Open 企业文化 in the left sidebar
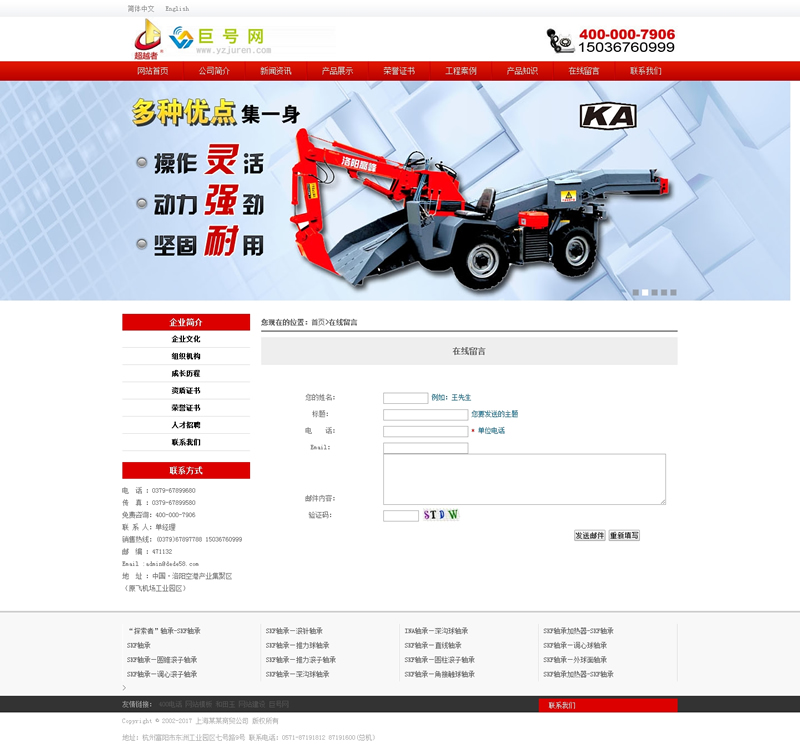This screenshot has width=800, height=746. [186, 339]
